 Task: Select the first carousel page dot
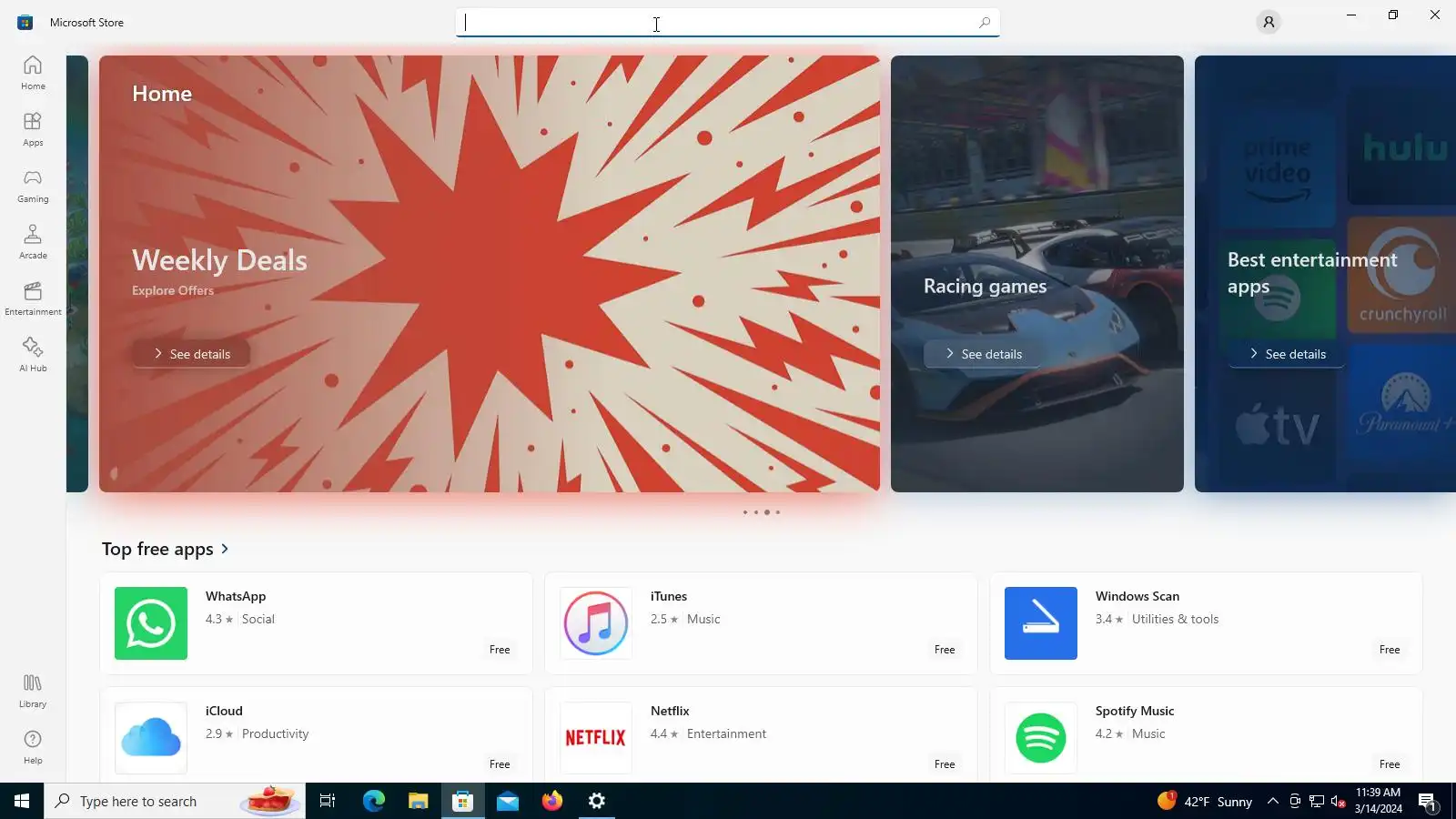pos(744,512)
